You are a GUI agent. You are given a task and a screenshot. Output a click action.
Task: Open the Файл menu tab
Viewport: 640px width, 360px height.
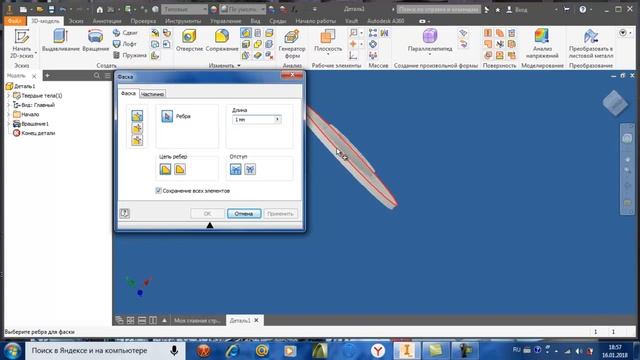click(15, 21)
